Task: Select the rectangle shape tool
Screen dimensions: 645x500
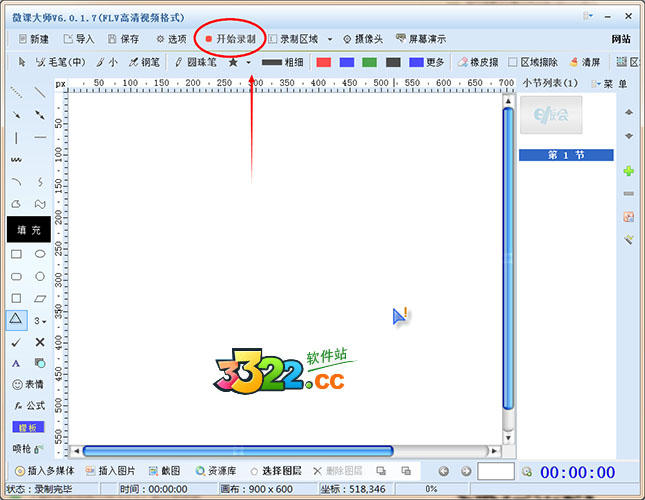Action: coord(16,254)
